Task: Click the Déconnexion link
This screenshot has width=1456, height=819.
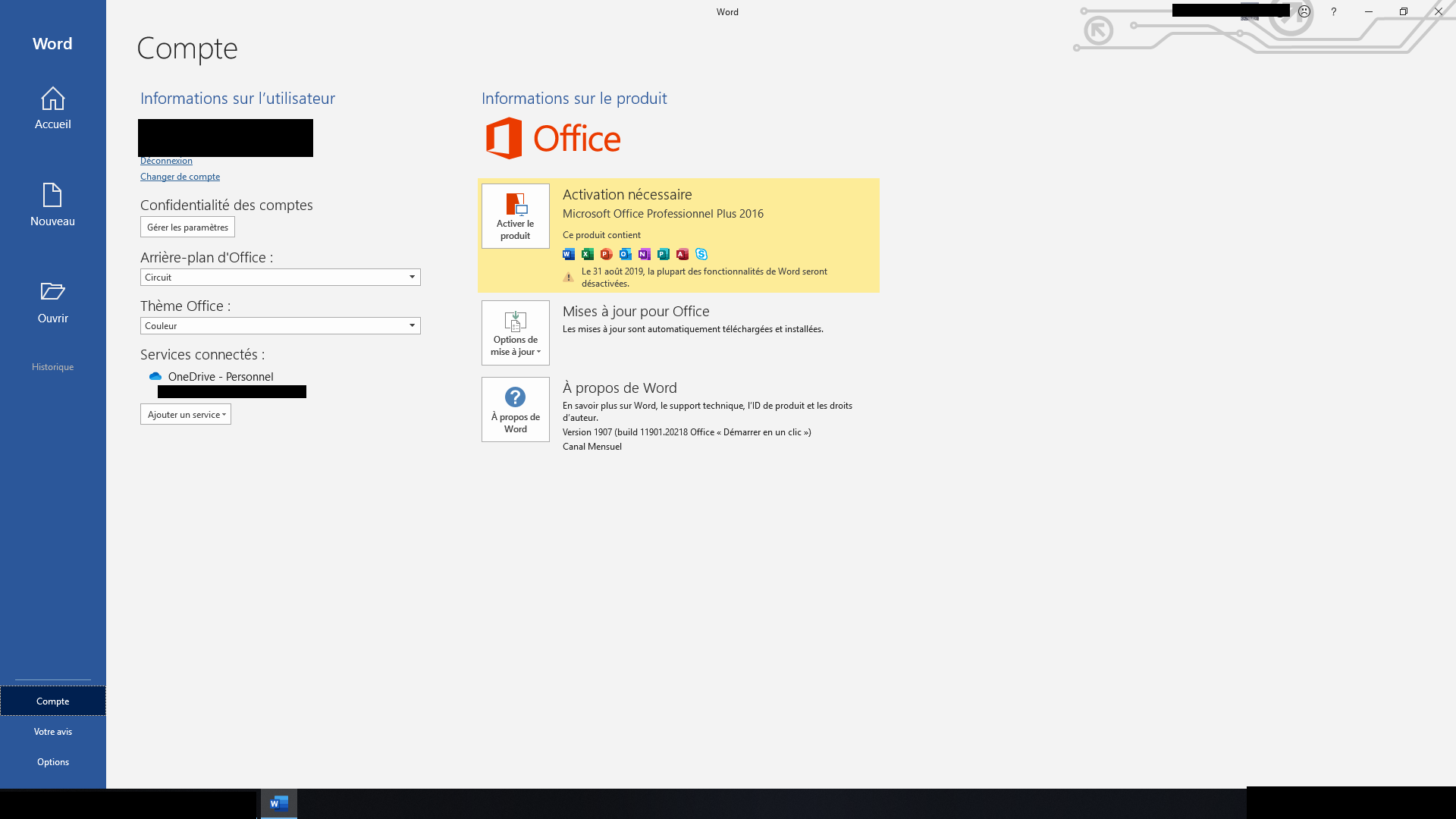Action: (x=166, y=161)
